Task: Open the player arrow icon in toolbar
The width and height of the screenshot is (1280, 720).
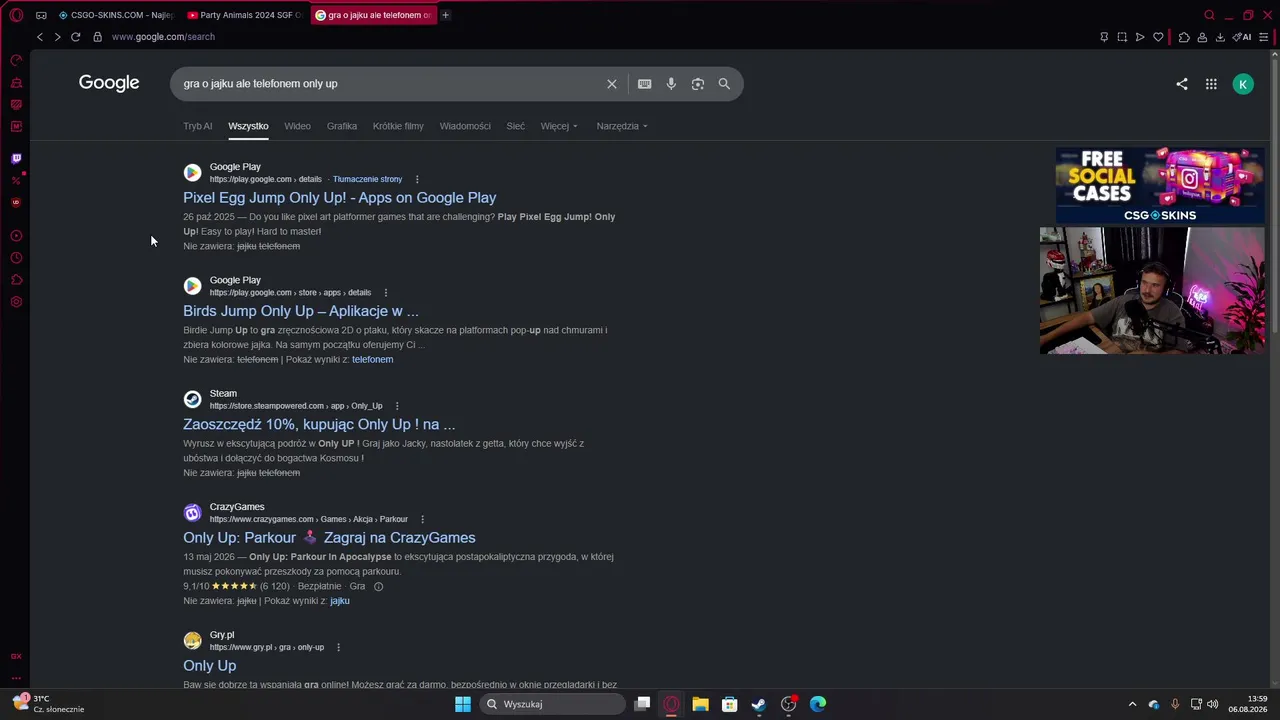Action: point(1140,37)
